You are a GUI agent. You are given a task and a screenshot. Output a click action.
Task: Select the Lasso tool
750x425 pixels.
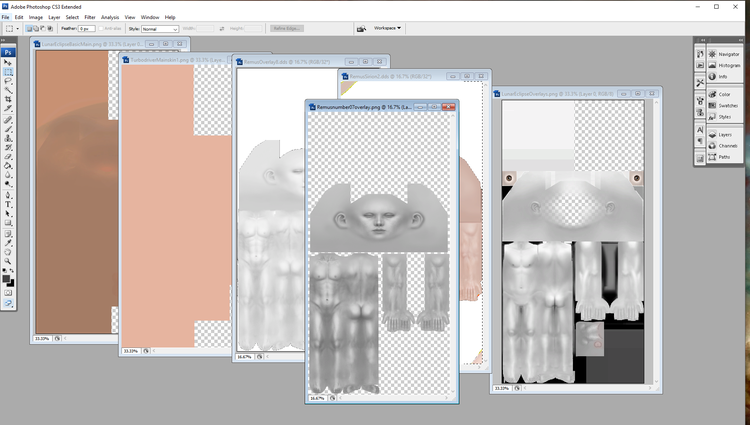[8, 81]
